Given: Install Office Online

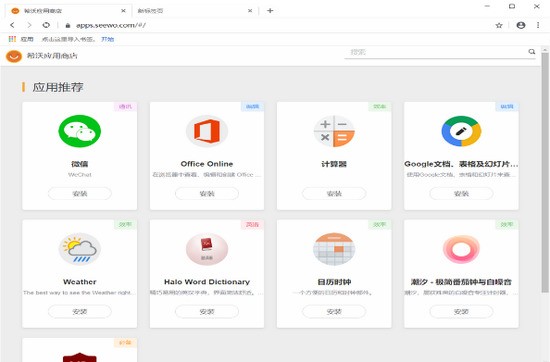Looking at the screenshot, I should pyautogui.click(x=207, y=194).
